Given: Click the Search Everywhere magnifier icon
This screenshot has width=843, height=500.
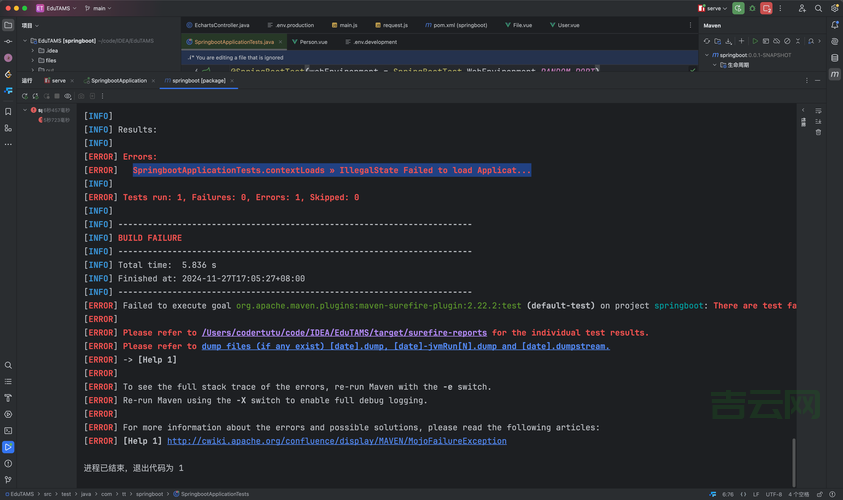Looking at the screenshot, I should (818, 8).
